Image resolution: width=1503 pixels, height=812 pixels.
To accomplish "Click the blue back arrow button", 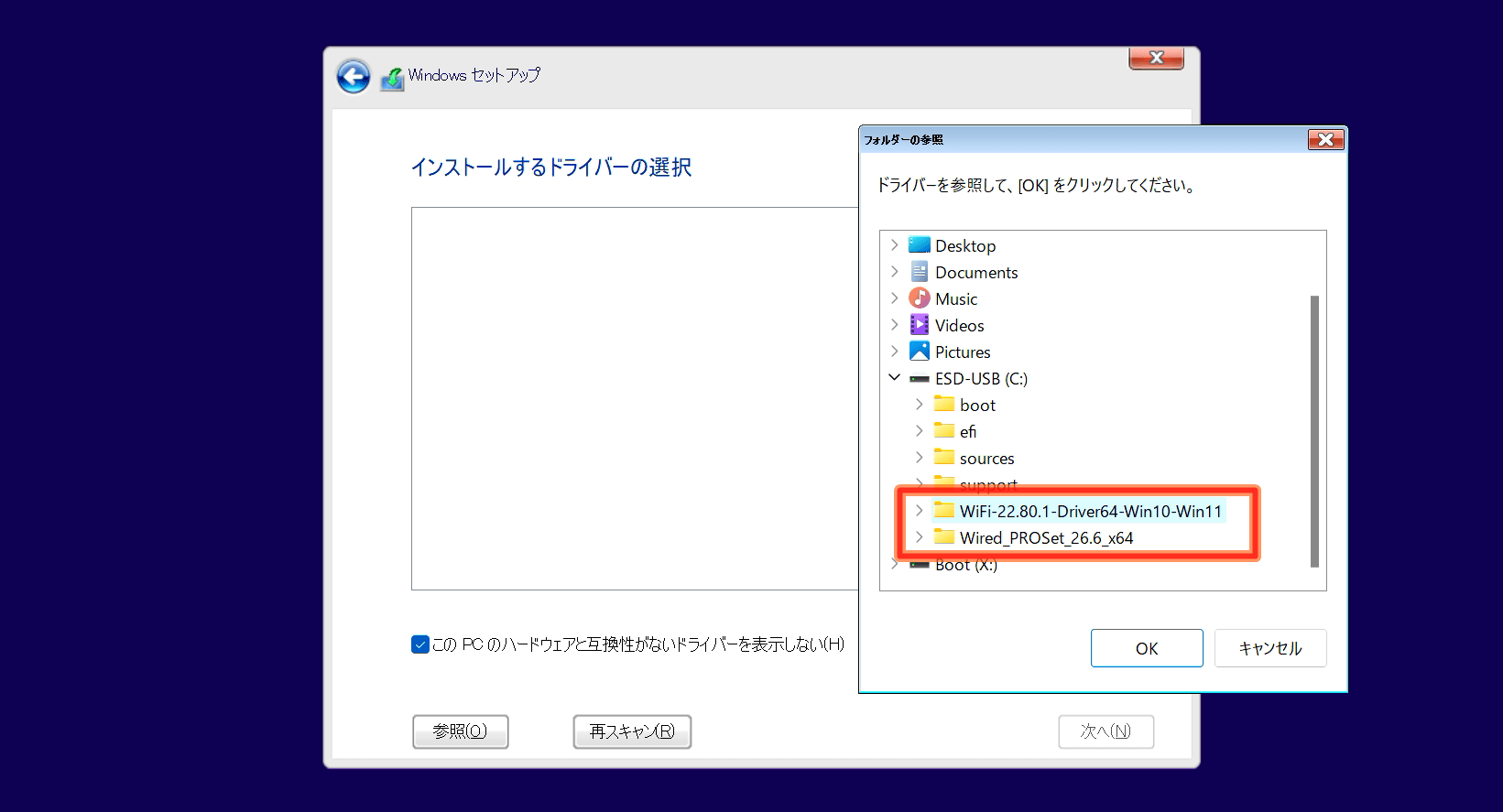I will point(354,77).
